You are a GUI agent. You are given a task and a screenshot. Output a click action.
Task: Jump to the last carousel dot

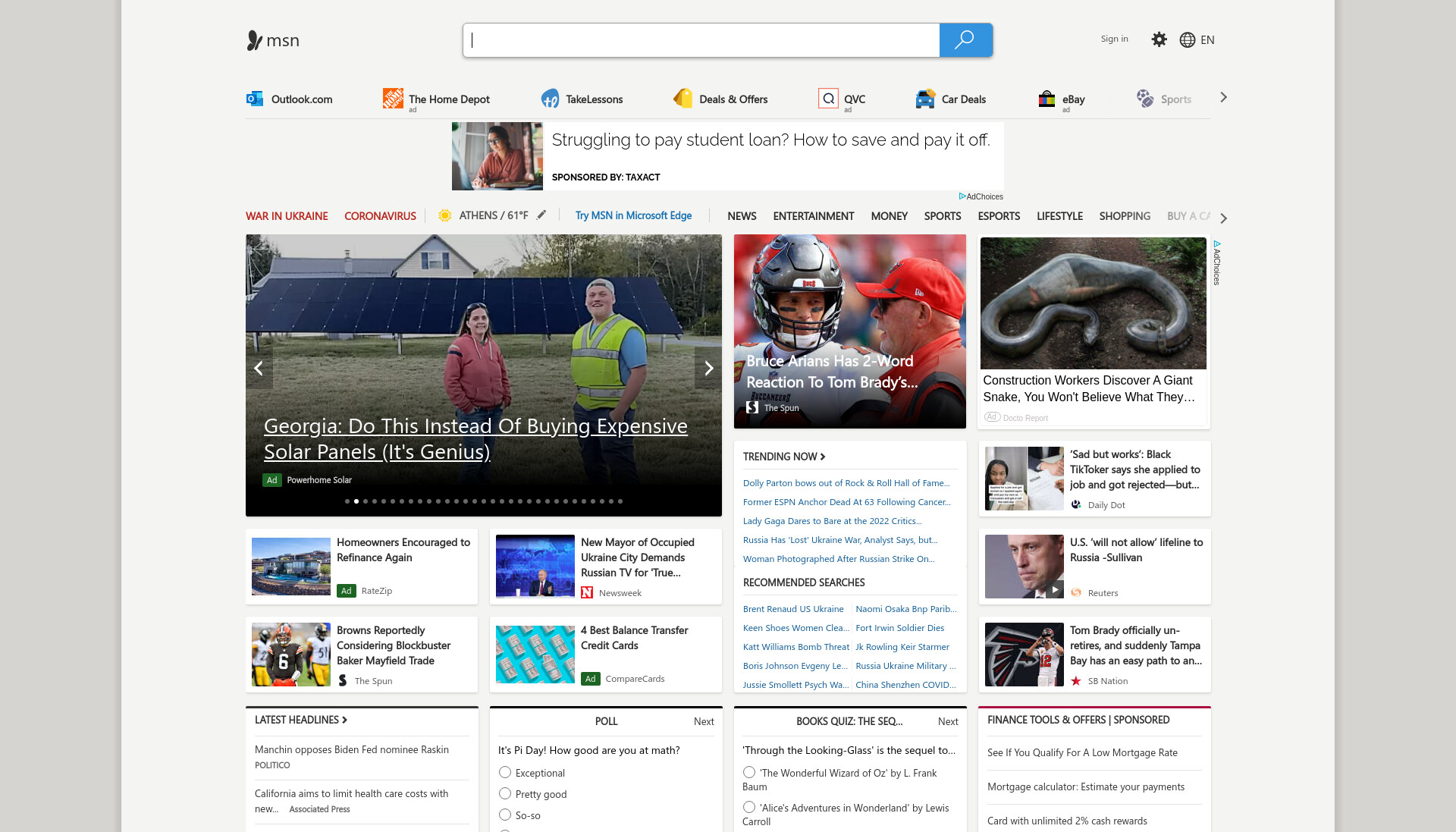tap(620, 501)
